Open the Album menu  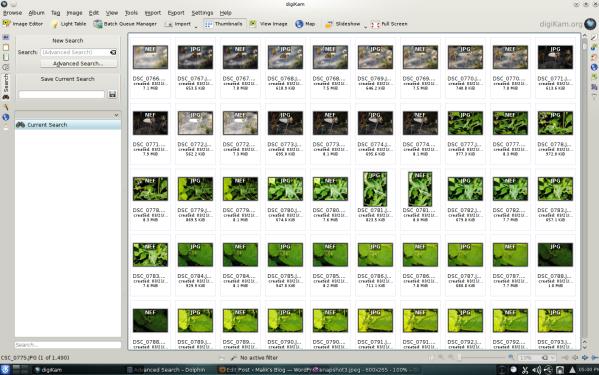coord(36,13)
